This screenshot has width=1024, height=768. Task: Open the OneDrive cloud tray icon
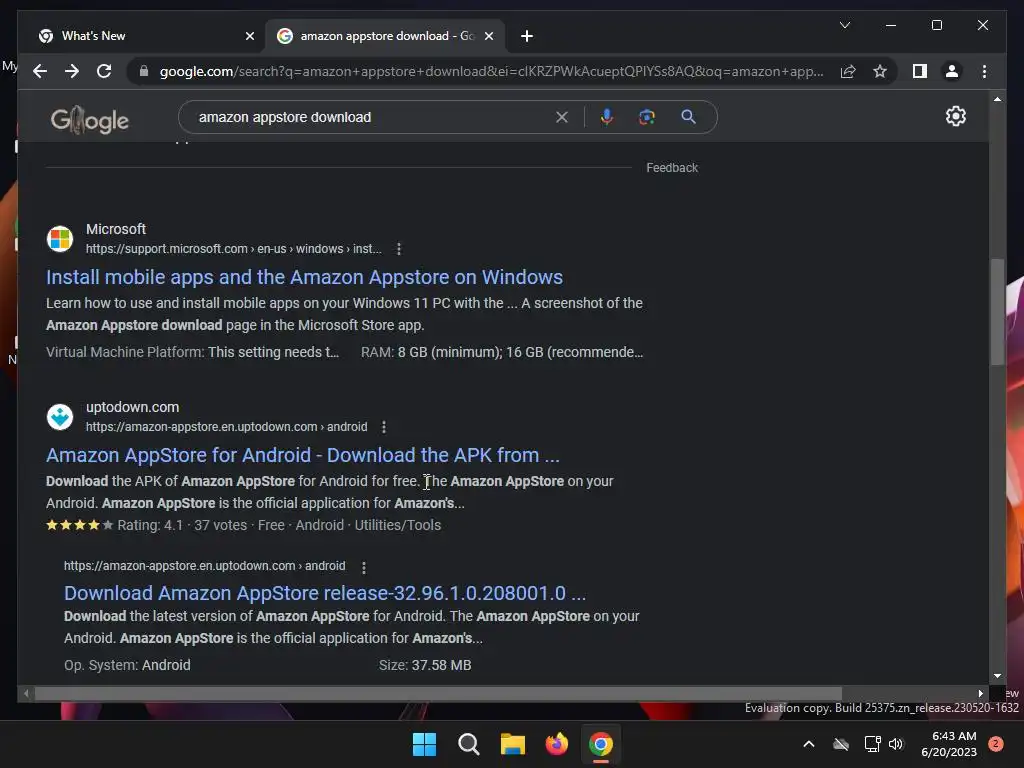point(841,744)
